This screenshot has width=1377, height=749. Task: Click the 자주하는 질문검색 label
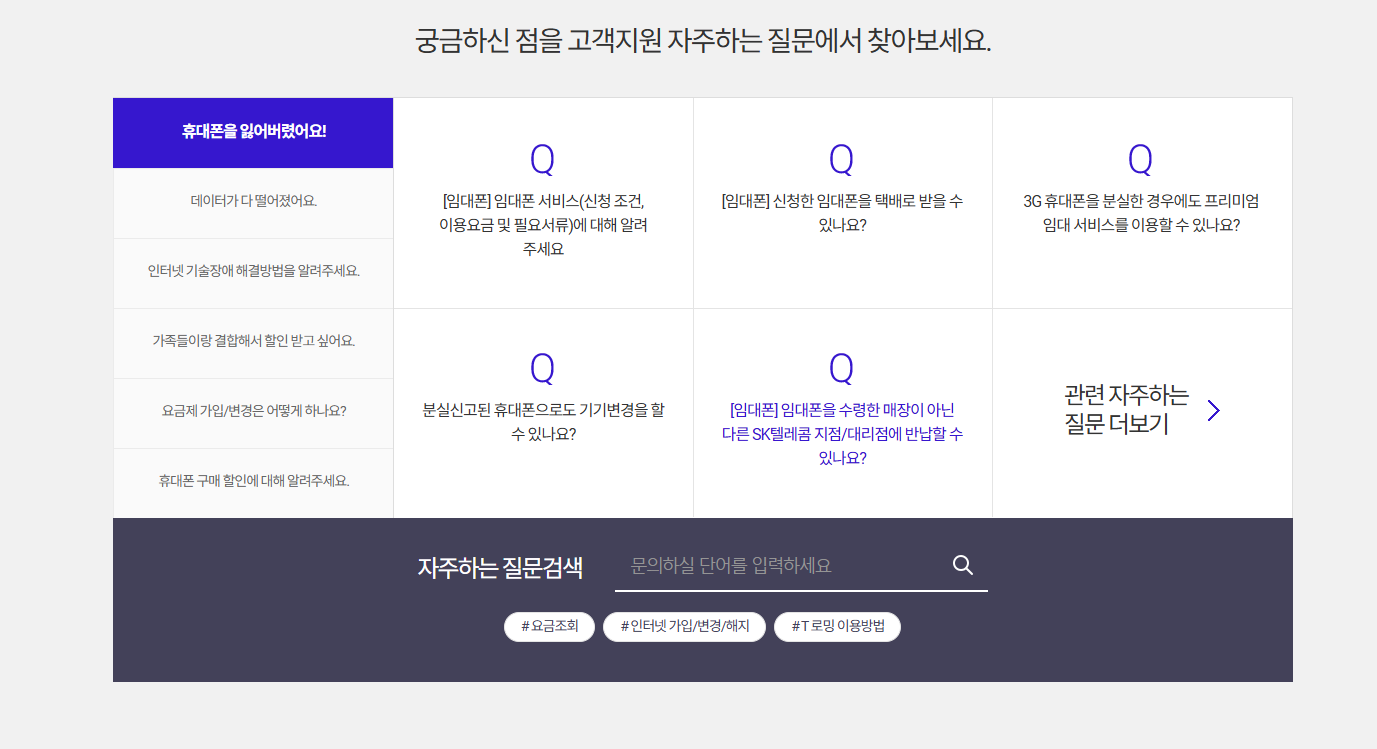[x=500, y=568]
